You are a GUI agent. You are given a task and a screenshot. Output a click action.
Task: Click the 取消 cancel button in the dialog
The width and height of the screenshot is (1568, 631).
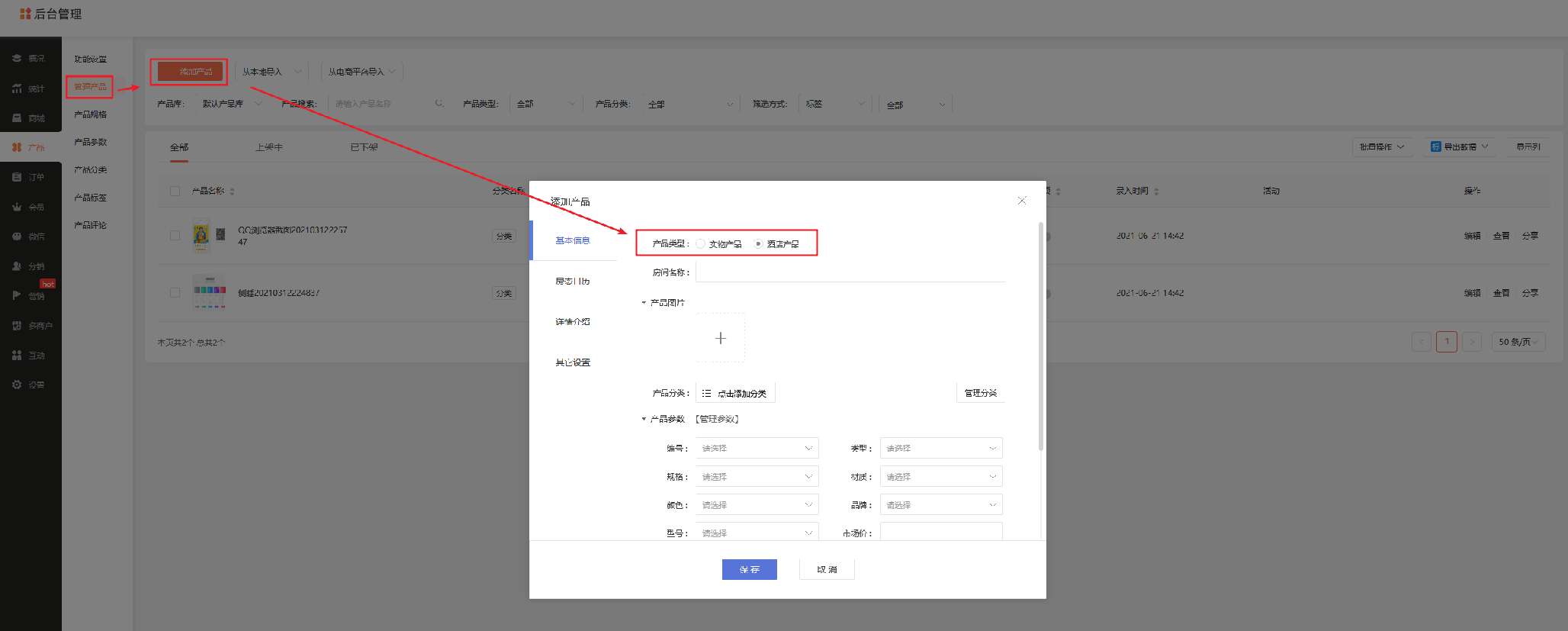(x=827, y=569)
